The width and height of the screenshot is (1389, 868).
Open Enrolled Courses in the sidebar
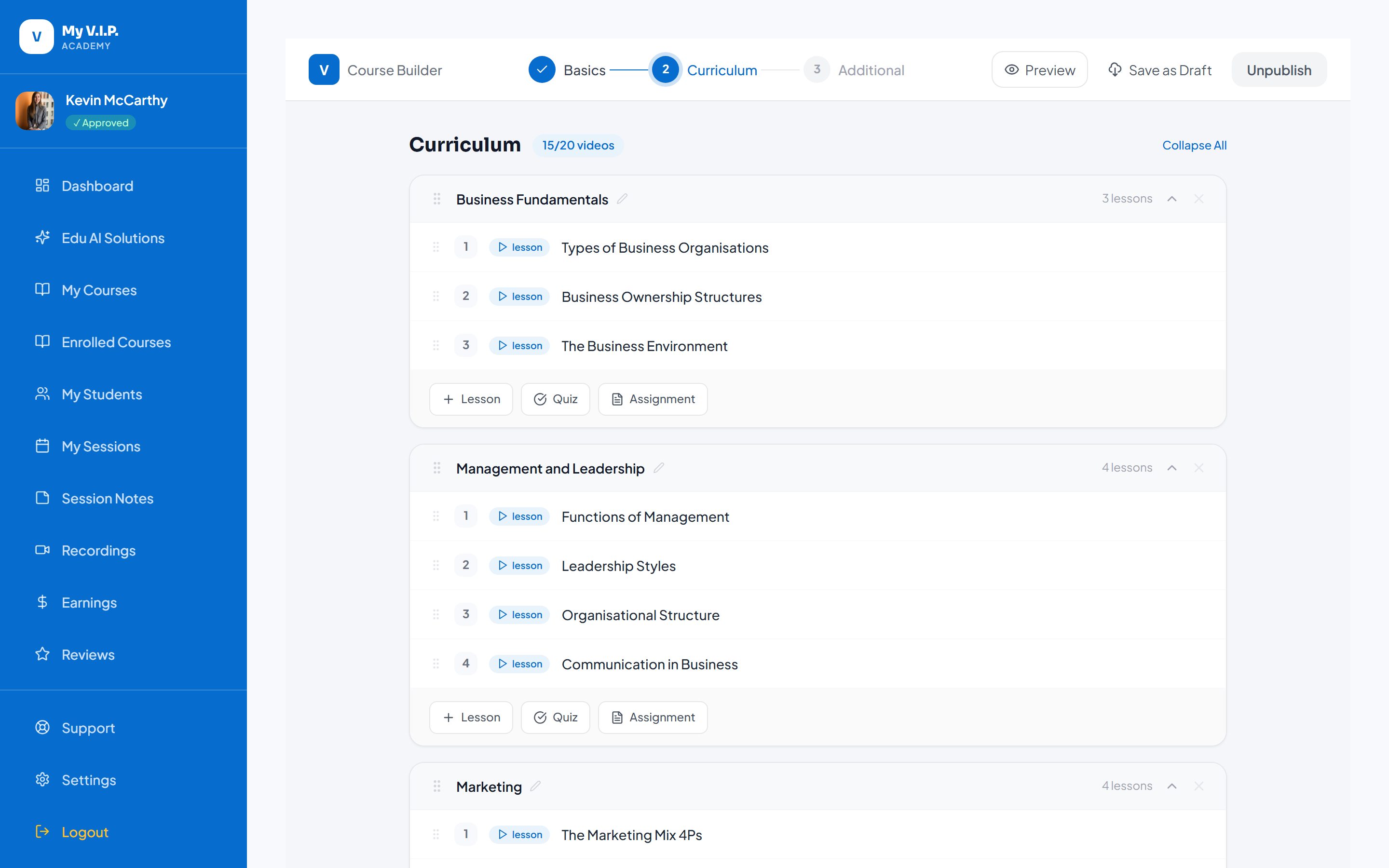103,342
